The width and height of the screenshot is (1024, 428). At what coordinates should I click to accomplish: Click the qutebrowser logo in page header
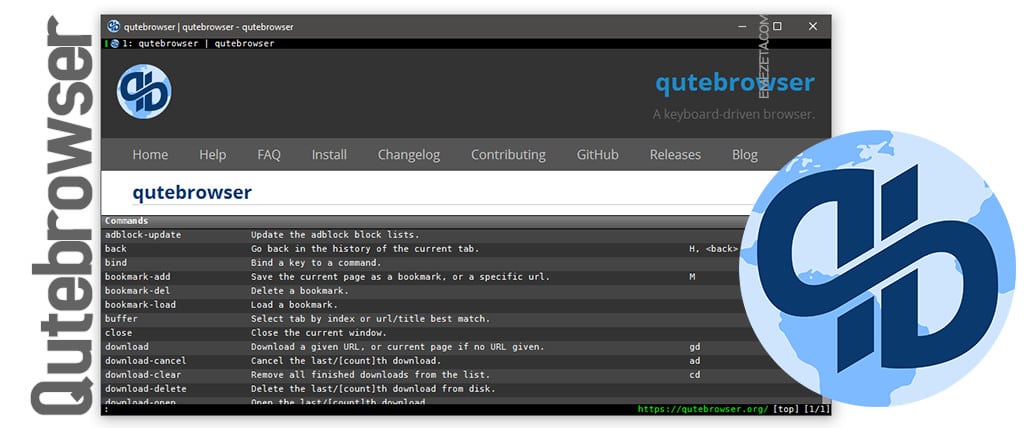144,91
